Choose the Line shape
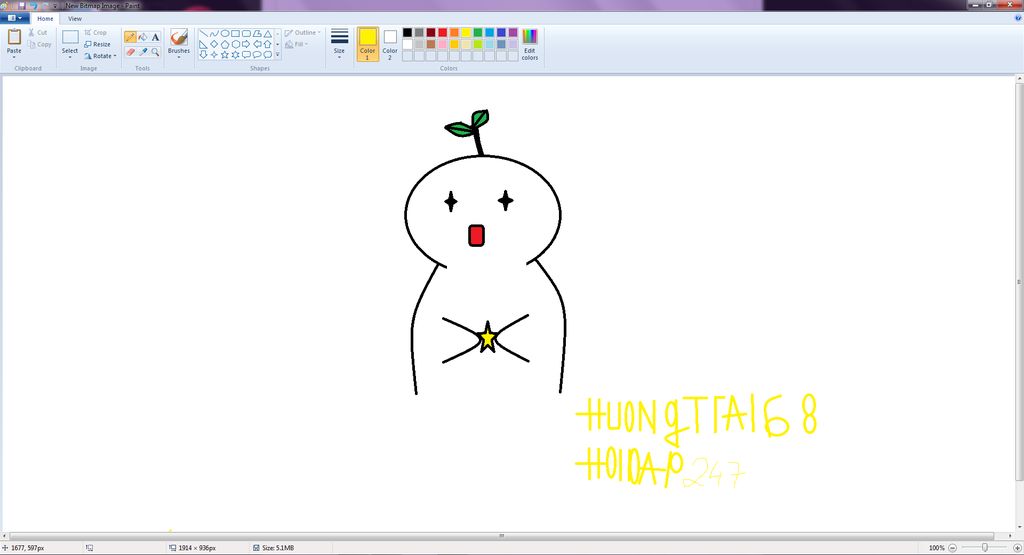The width and height of the screenshot is (1024, 555). (x=203, y=33)
